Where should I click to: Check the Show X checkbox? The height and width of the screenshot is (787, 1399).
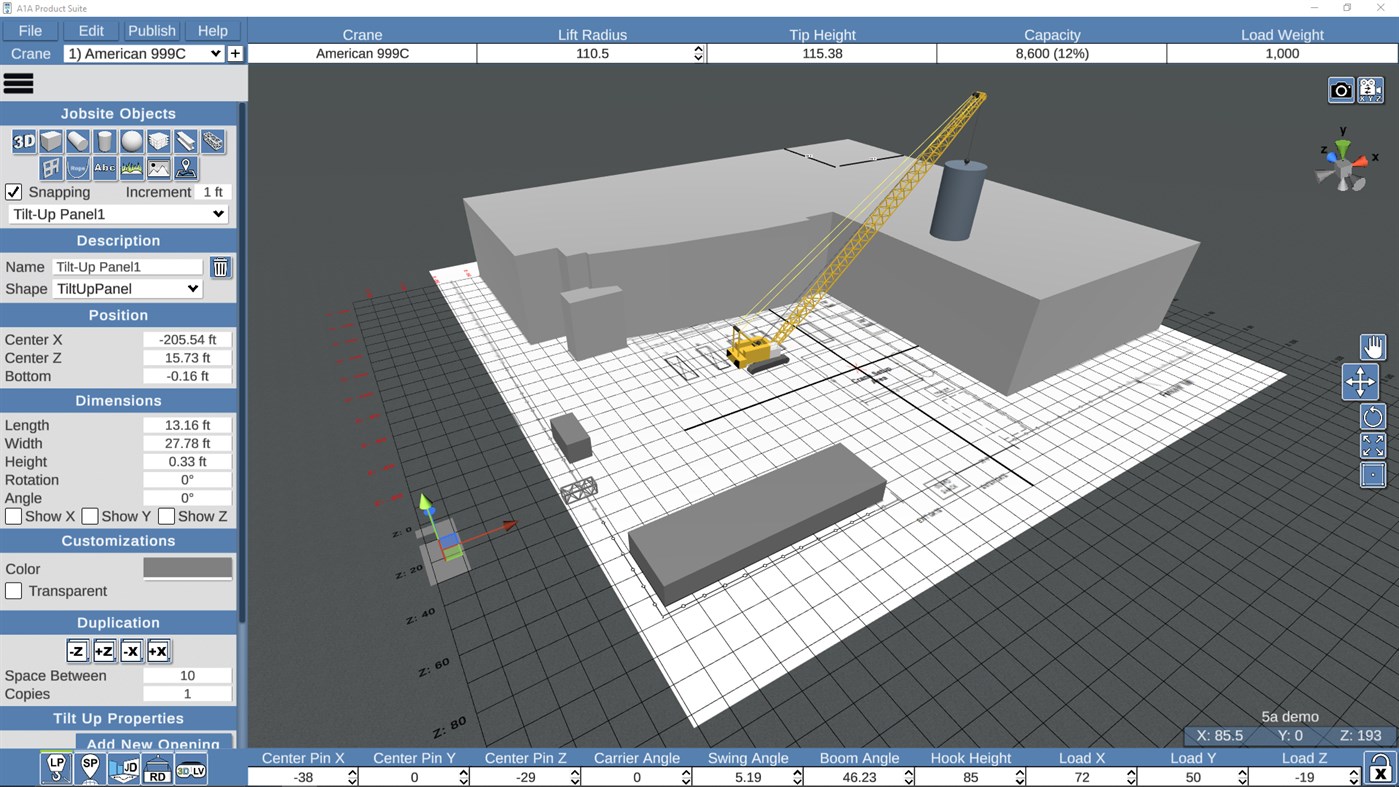coord(14,516)
